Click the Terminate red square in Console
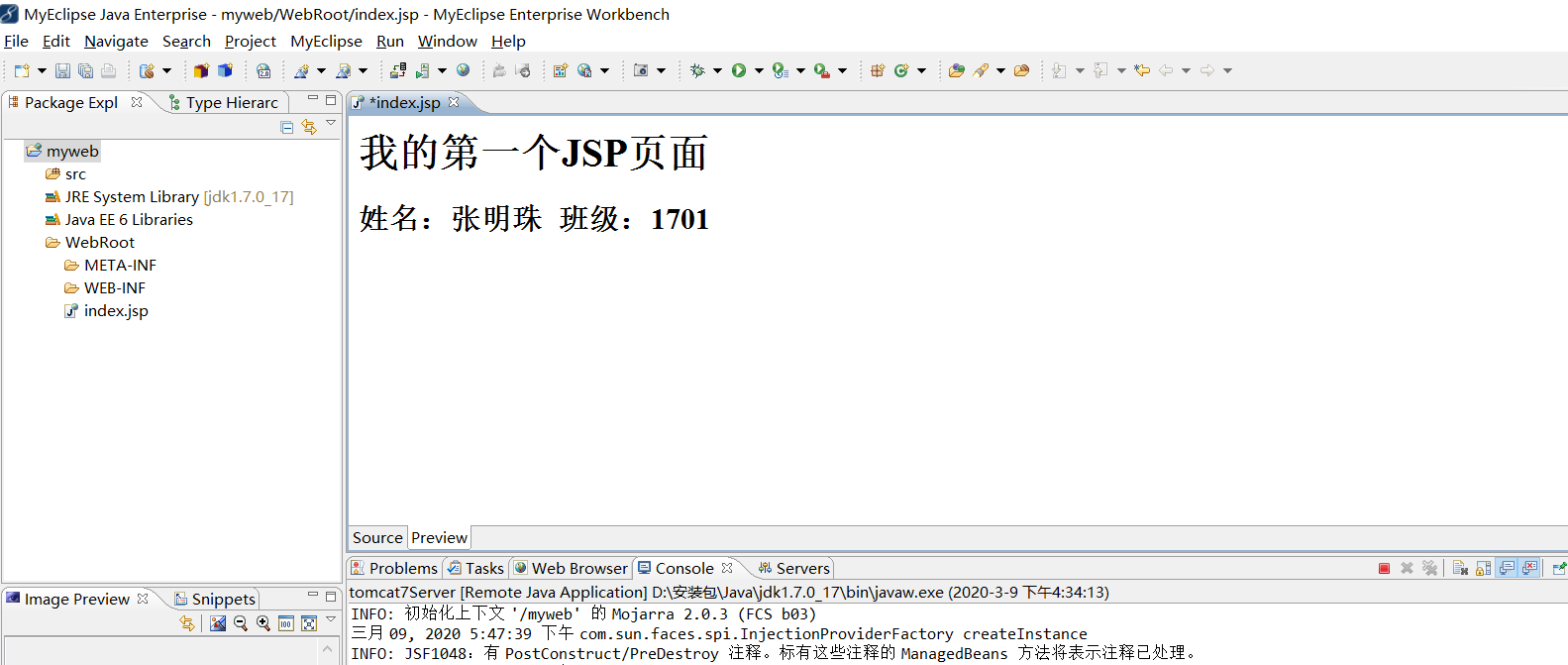Viewport: 1568px width, 665px height. (1384, 568)
